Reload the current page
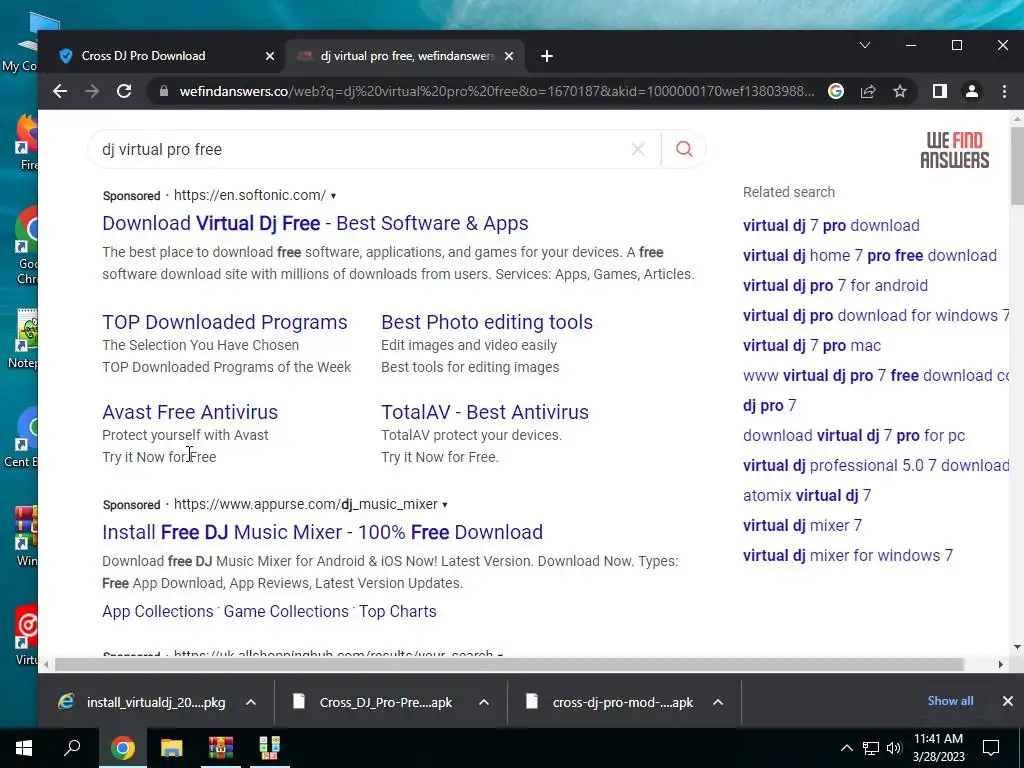 (124, 91)
